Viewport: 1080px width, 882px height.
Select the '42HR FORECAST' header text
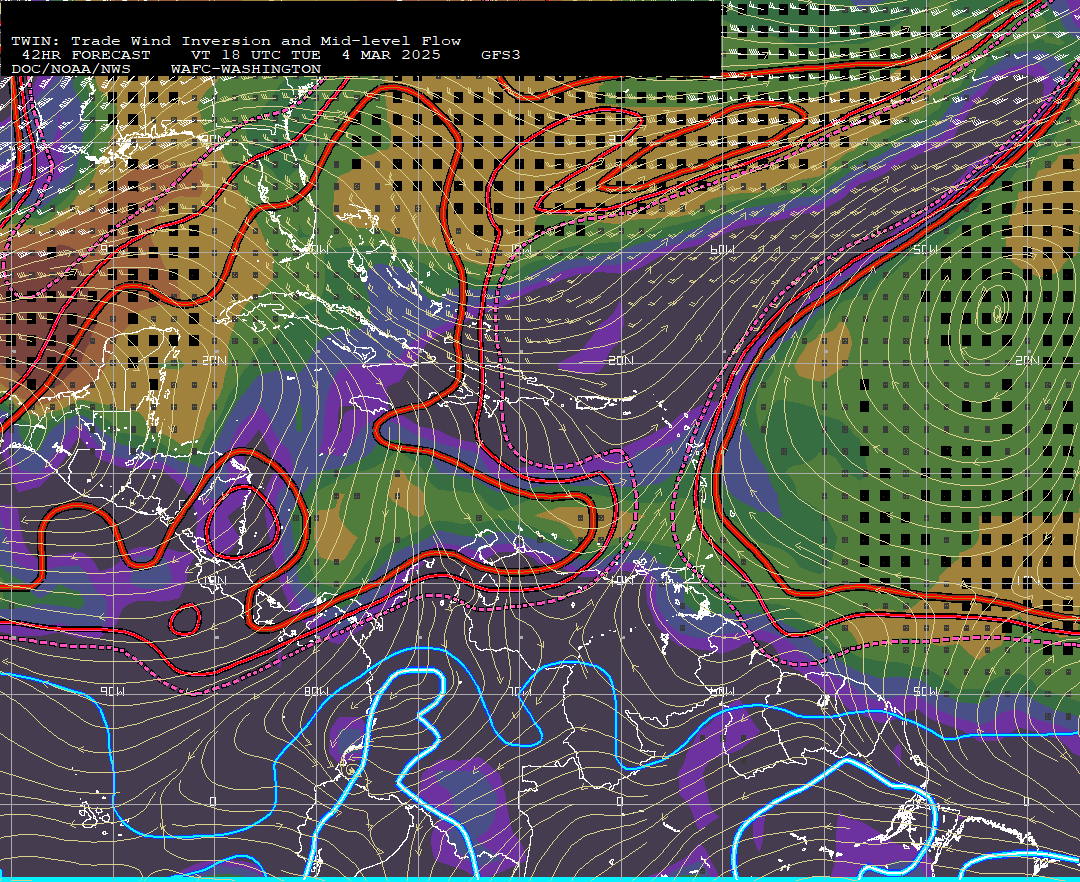[86, 55]
